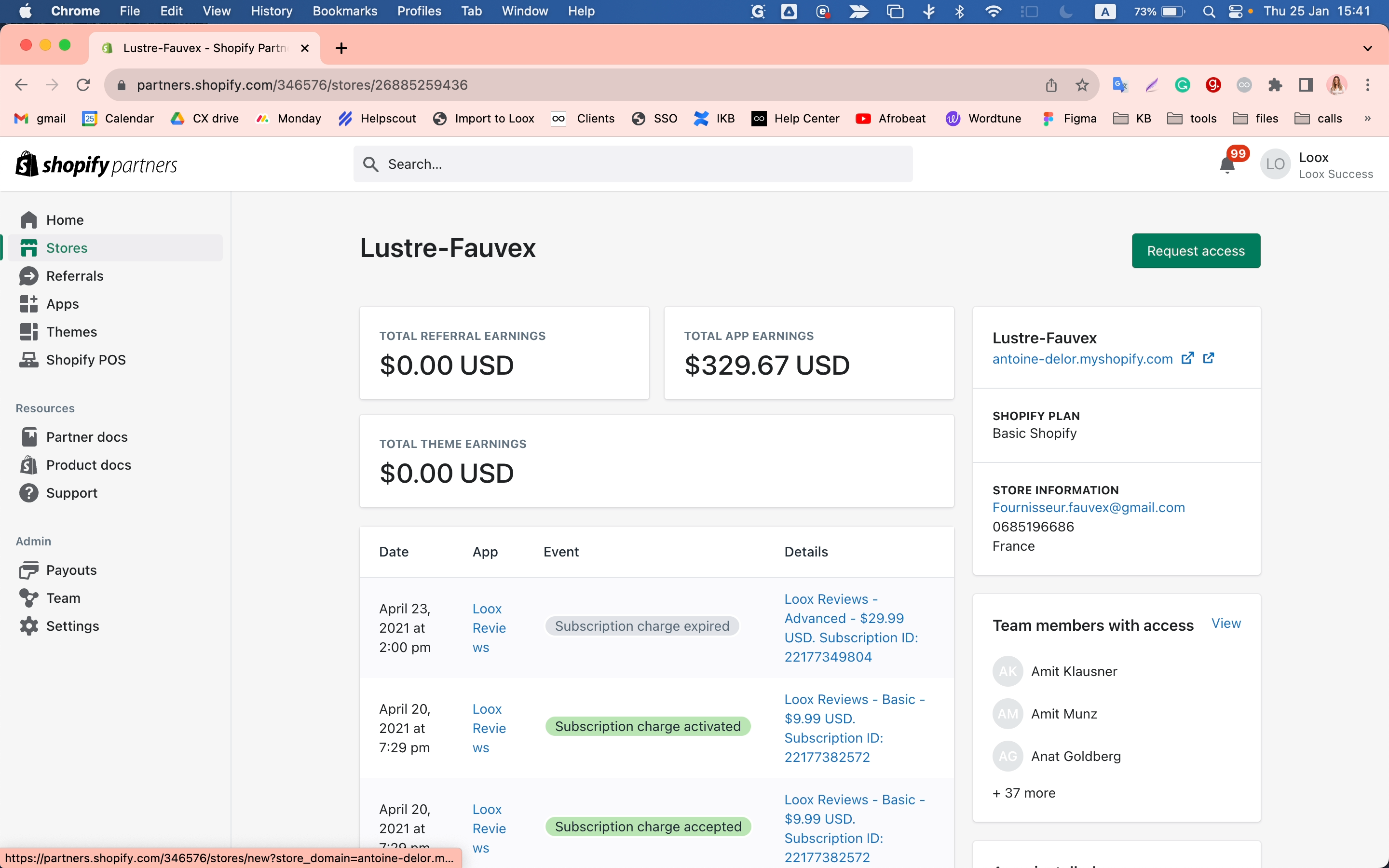
Task: Click the Request access button
Action: point(1196,251)
